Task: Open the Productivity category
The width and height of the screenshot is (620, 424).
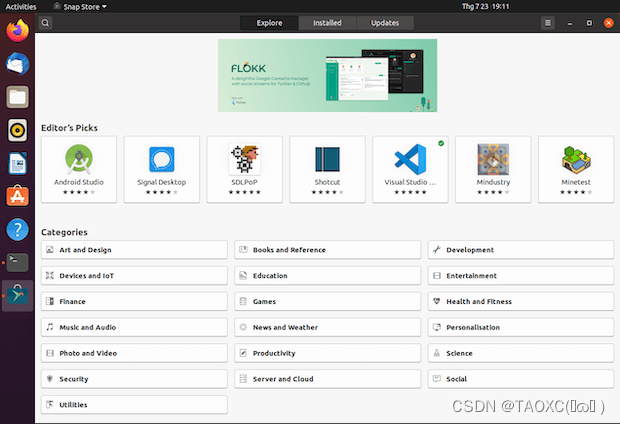Action: pos(327,353)
